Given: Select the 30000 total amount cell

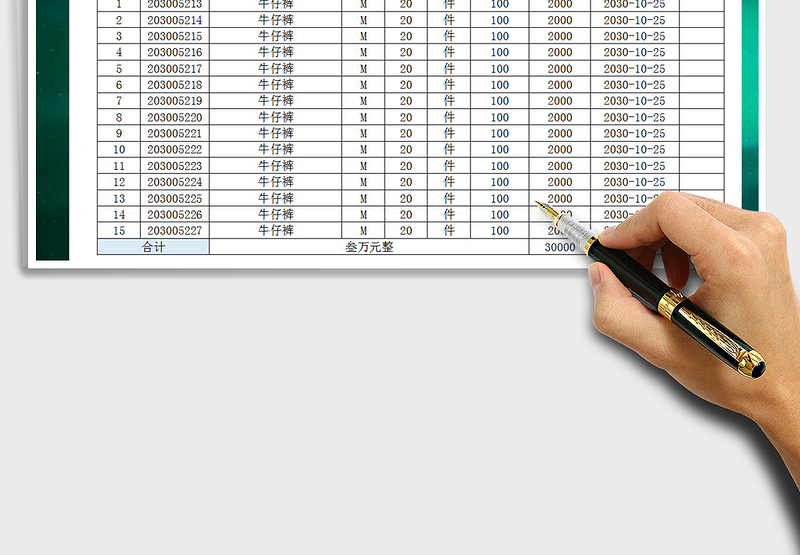Looking at the screenshot, I should pyautogui.click(x=560, y=247).
